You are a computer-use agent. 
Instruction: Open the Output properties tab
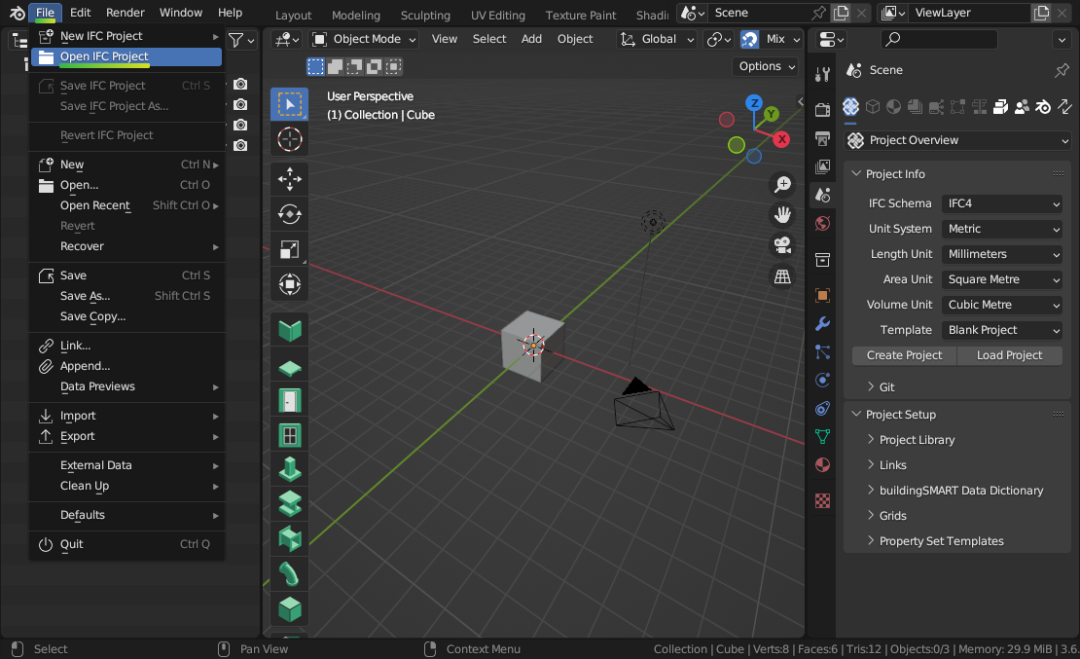coord(822,138)
